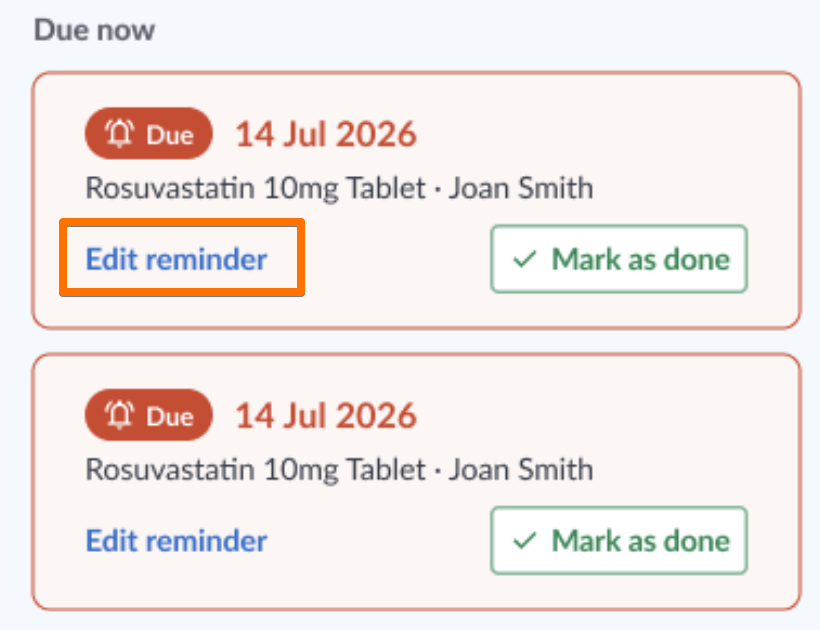Click Joan Smith name in the second card
The width and height of the screenshot is (820, 630).
(x=521, y=469)
